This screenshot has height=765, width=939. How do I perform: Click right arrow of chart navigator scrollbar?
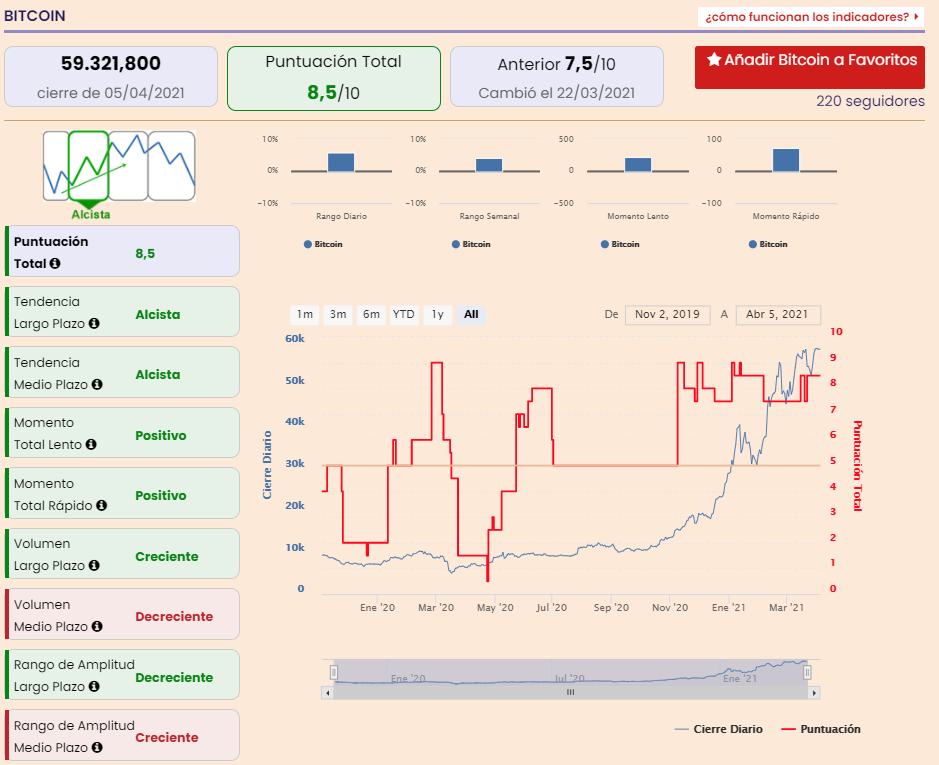[814, 693]
